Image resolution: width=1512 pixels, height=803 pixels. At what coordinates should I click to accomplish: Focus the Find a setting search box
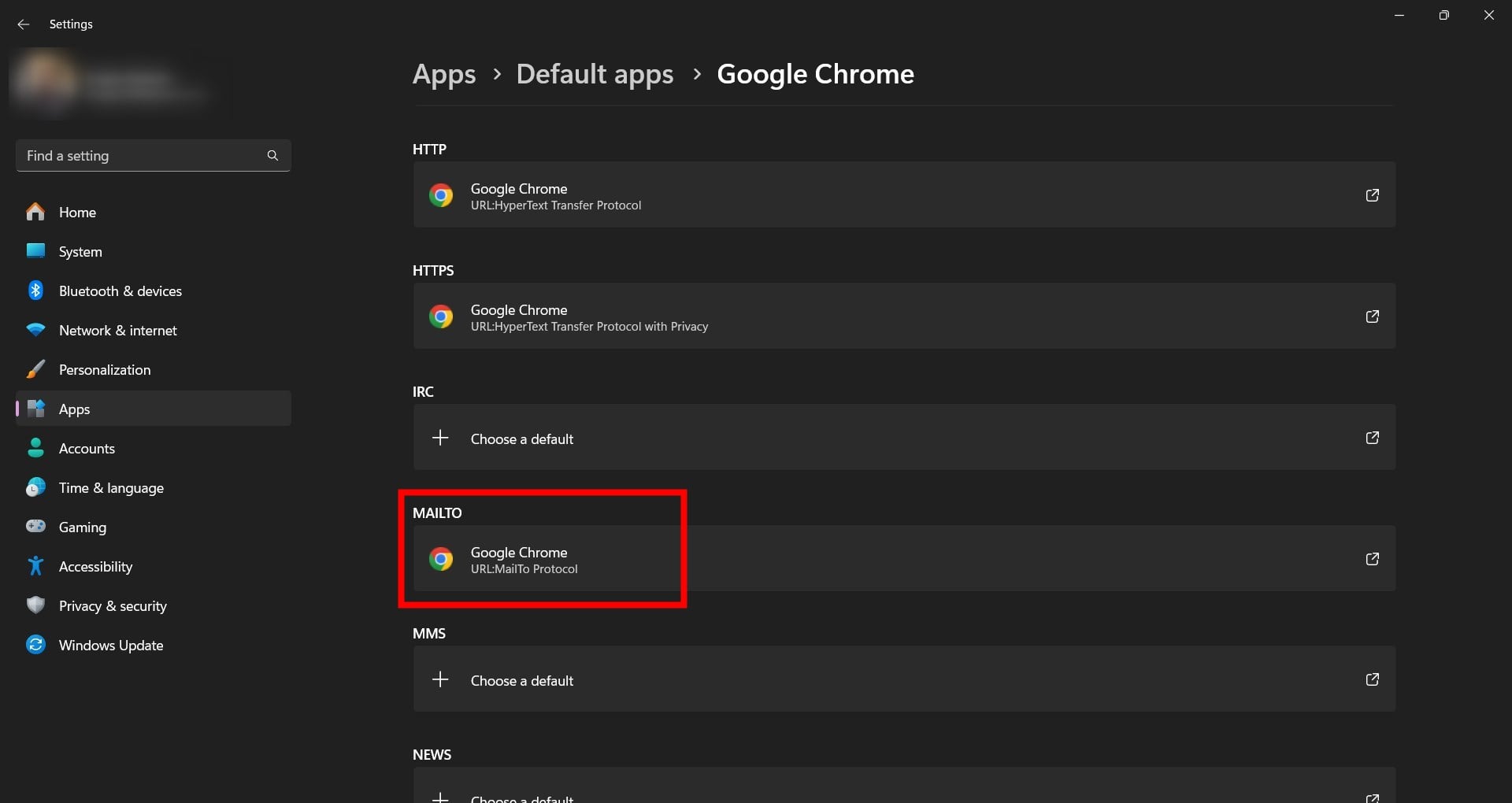154,156
